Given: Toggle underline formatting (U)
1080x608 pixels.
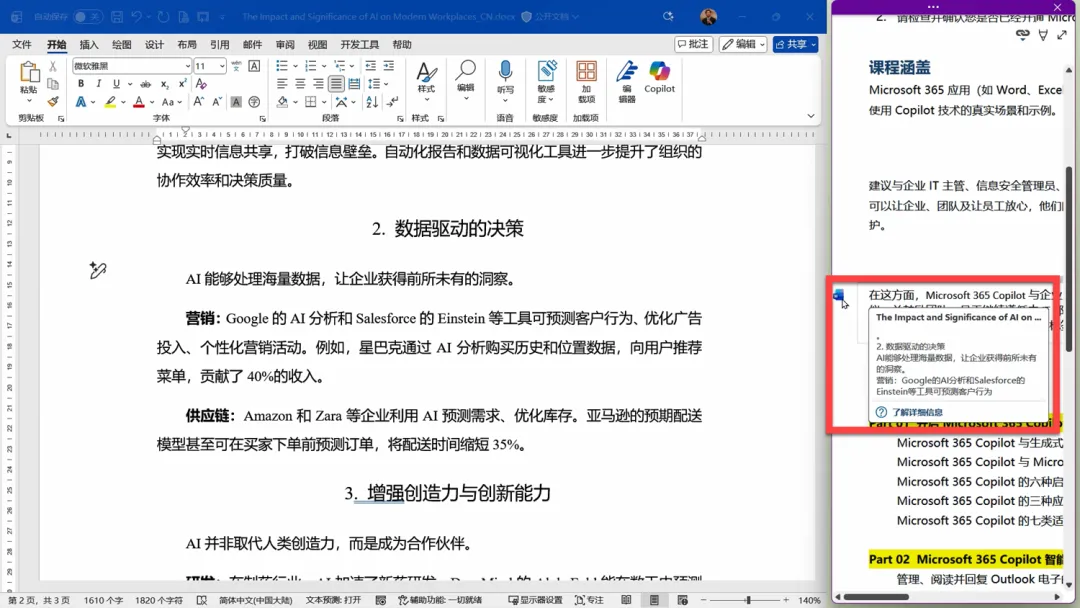Looking at the screenshot, I should coord(116,84).
